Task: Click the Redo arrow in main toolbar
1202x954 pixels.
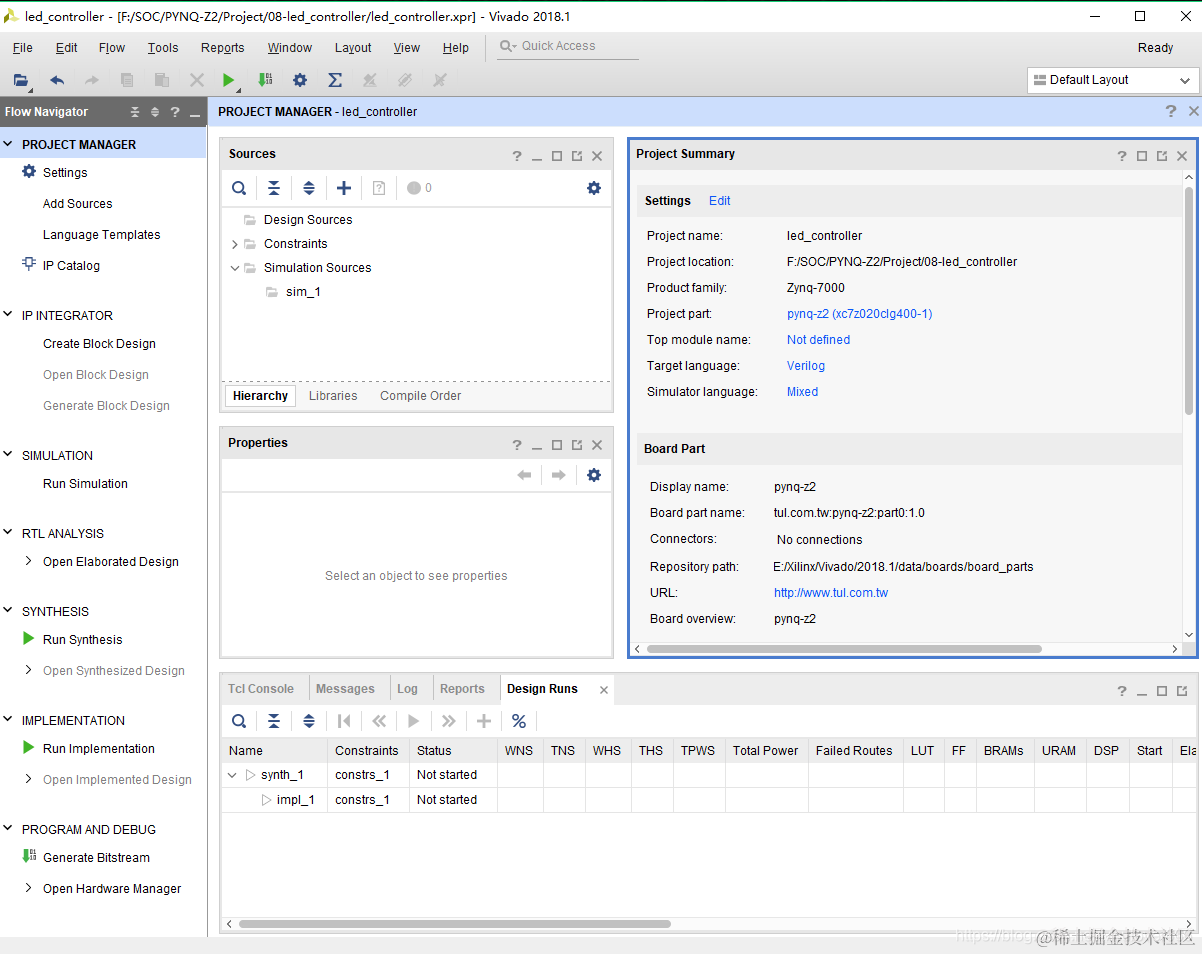Action: click(x=91, y=80)
